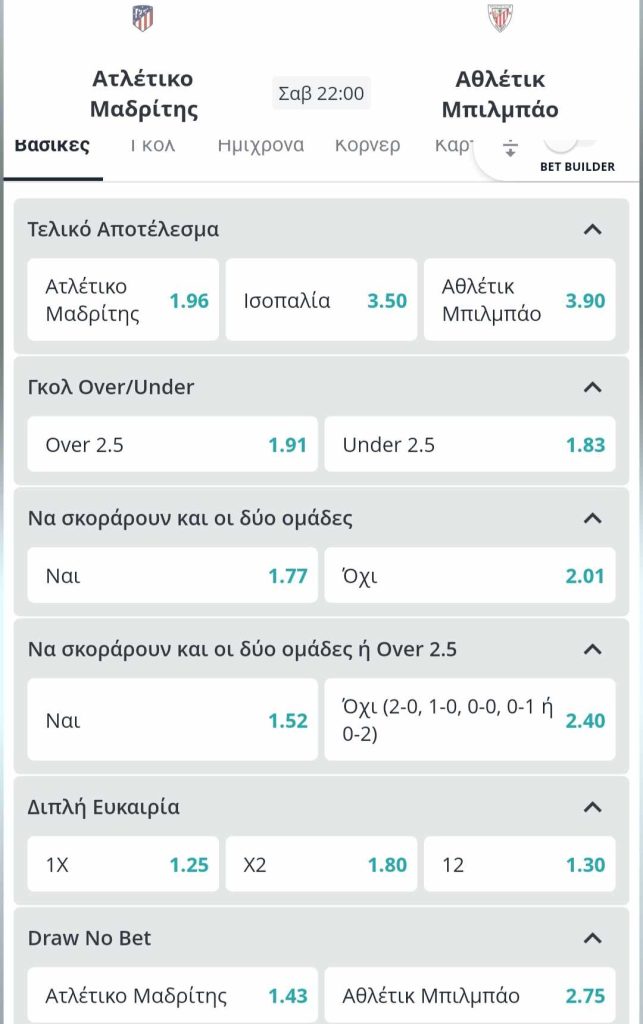Viewport: 643px width, 1024px height.
Task: Select Over 2.5 at 1.91
Action: pyautogui.click(x=172, y=444)
